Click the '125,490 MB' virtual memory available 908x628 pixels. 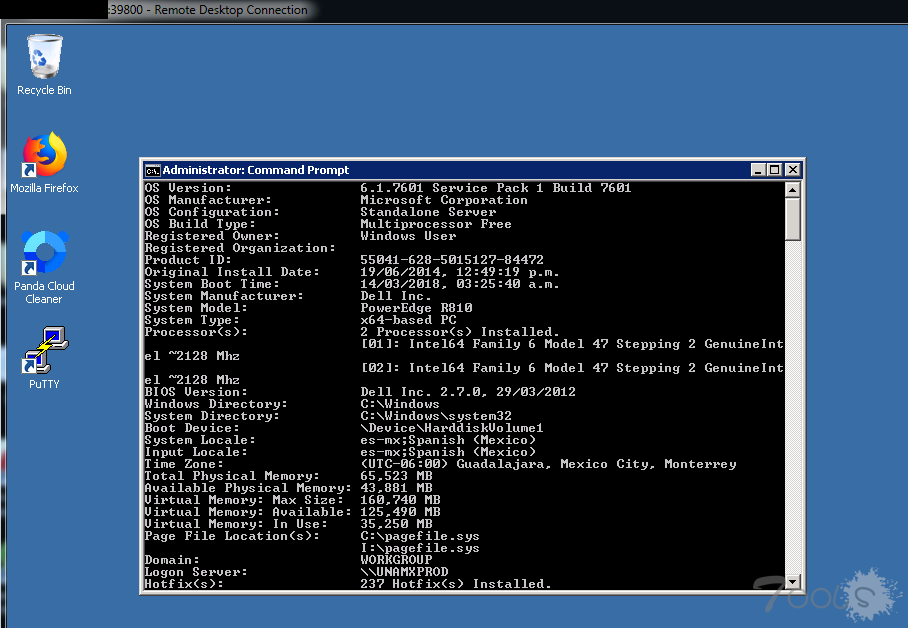click(x=400, y=512)
